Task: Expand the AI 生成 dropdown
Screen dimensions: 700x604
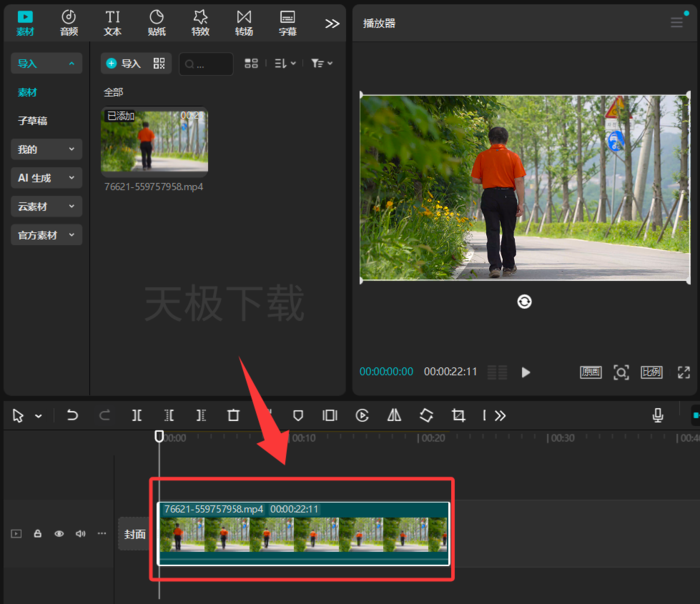Action: pyautogui.click(x=46, y=178)
